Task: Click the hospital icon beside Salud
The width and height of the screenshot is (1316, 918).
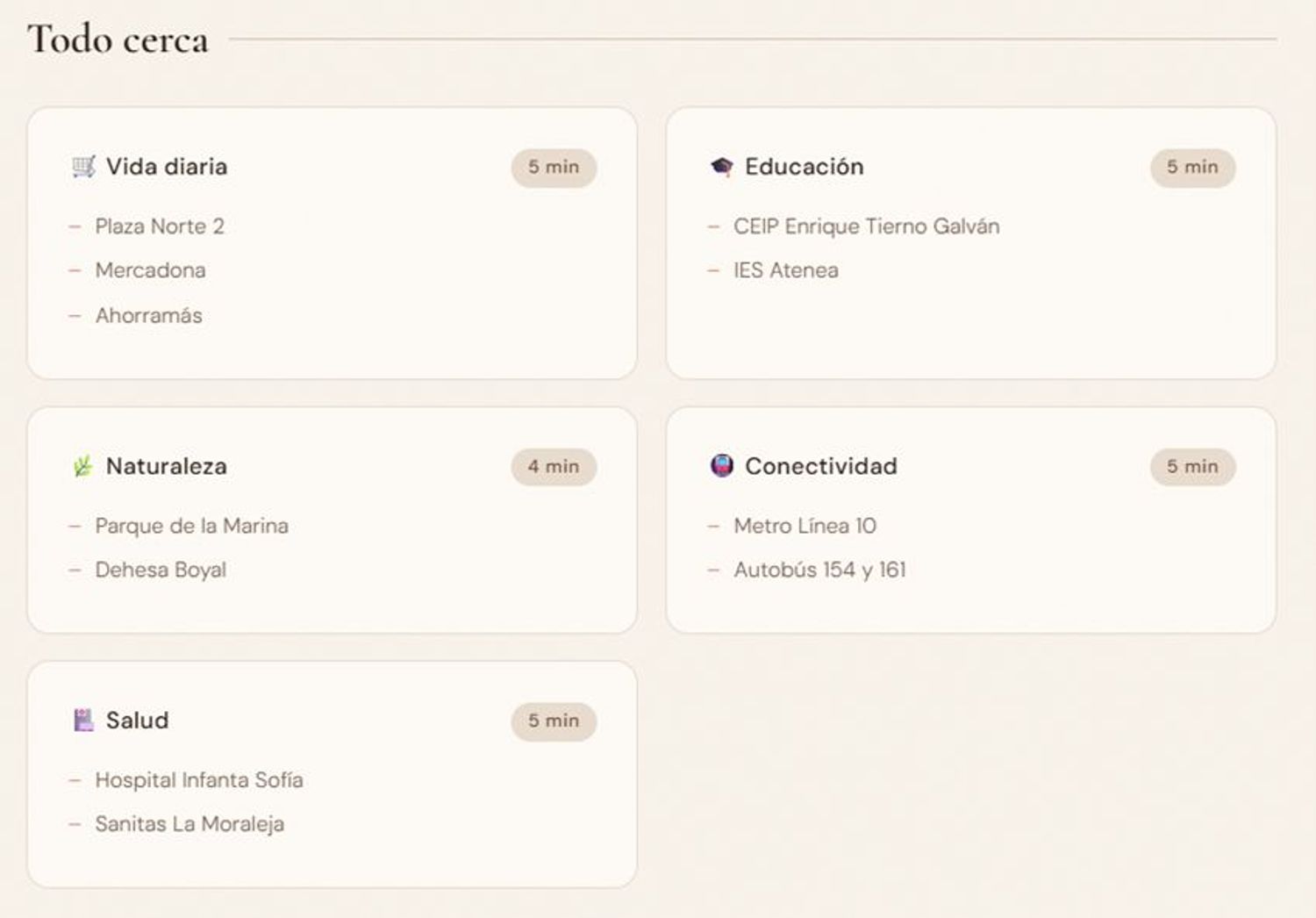Action: [x=83, y=721]
